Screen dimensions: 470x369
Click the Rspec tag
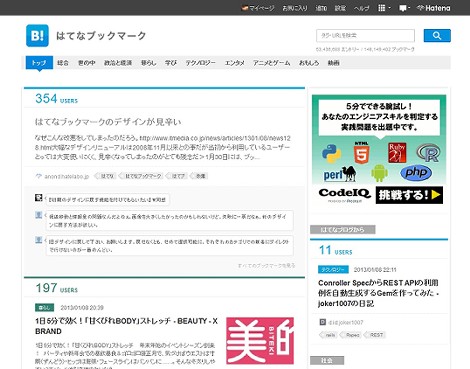[x=351, y=335]
